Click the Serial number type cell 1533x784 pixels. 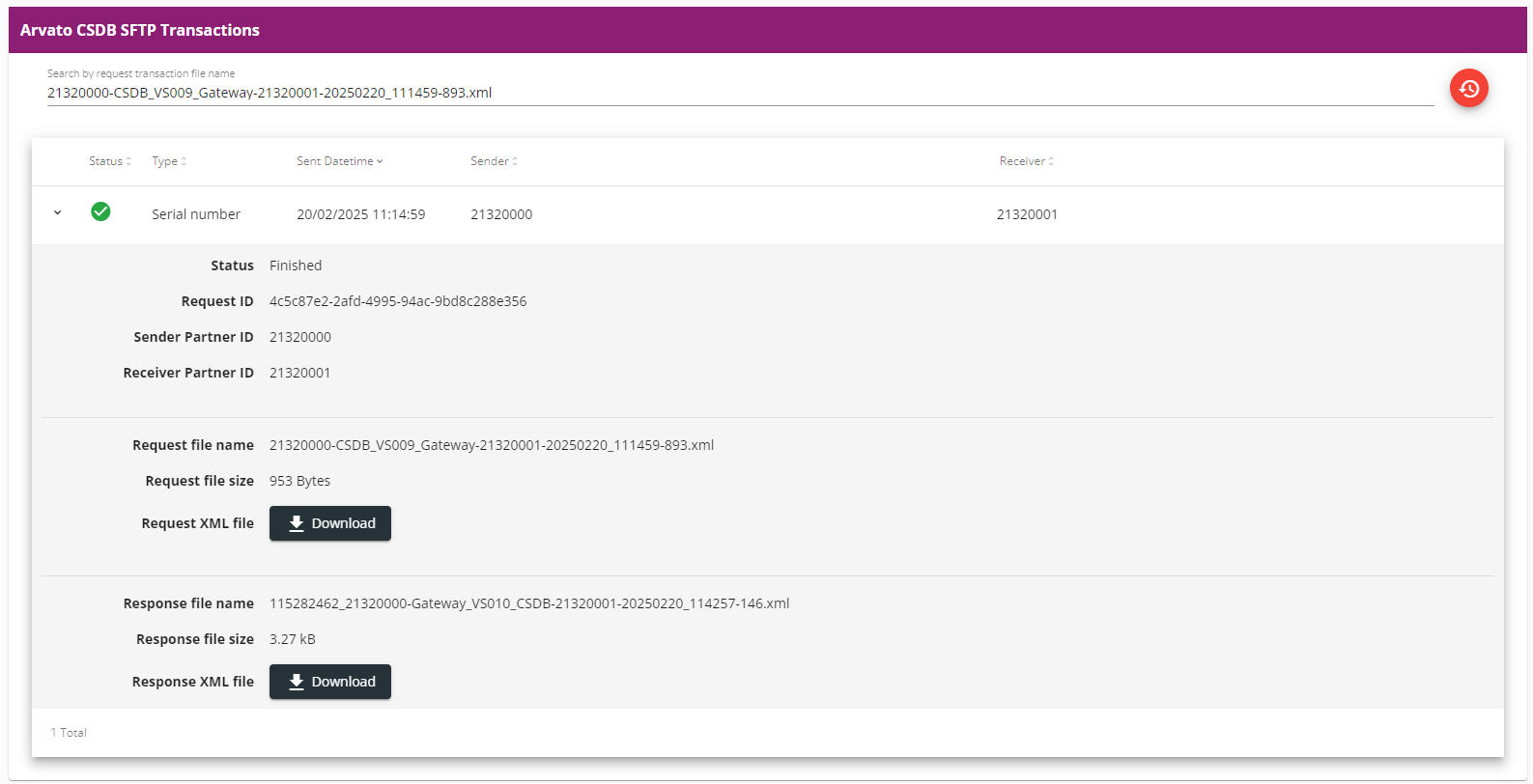click(196, 214)
